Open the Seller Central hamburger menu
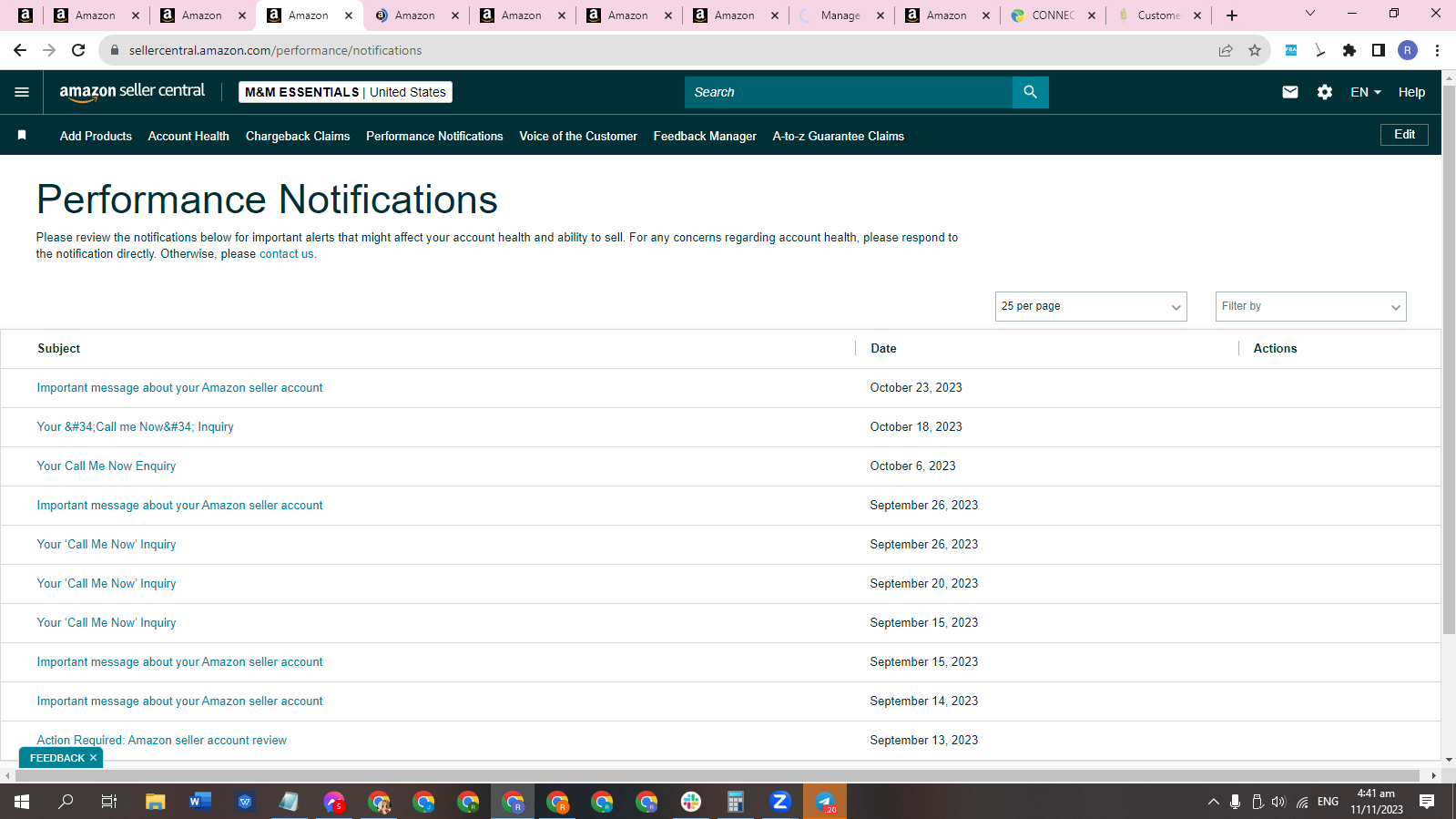1456x819 pixels. [22, 92]
